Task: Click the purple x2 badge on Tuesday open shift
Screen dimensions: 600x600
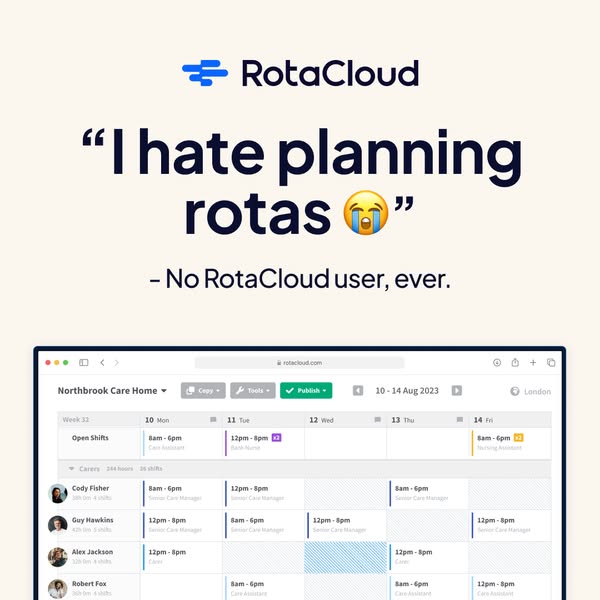Action: [276, 437]
